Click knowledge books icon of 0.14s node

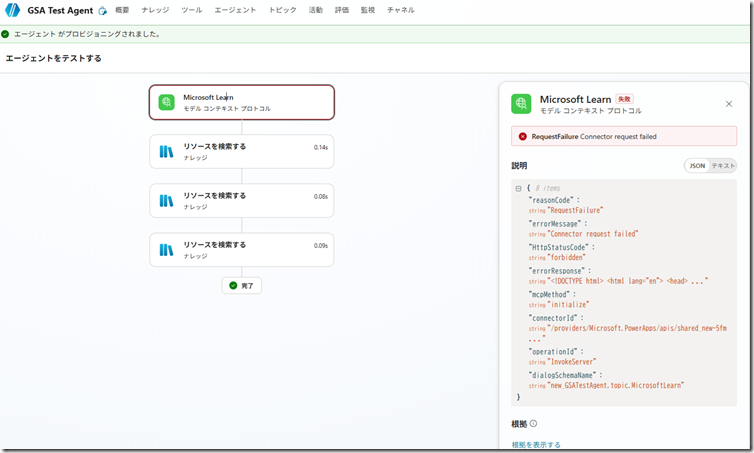click(x=166, y=152)
